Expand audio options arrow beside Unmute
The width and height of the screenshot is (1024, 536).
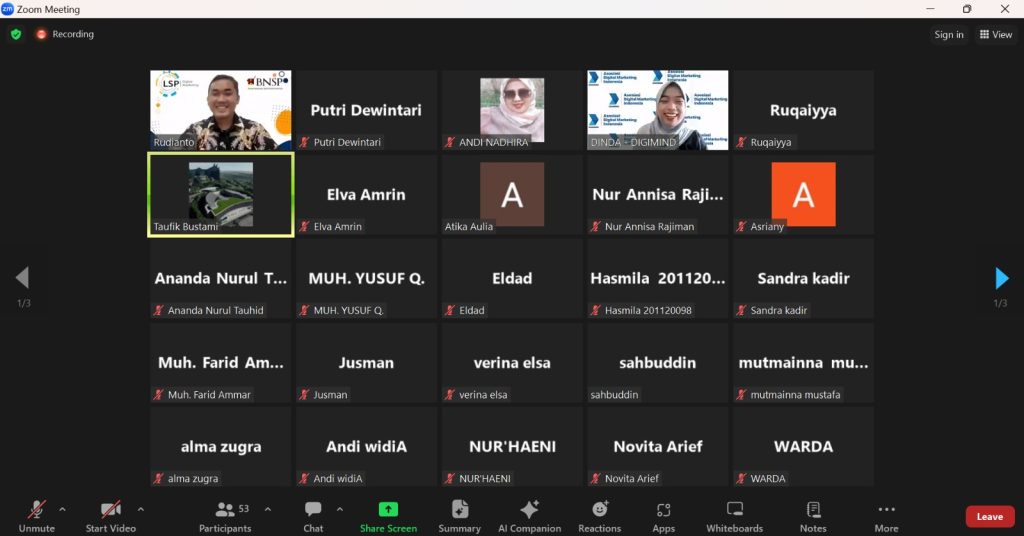click(62, 509)
